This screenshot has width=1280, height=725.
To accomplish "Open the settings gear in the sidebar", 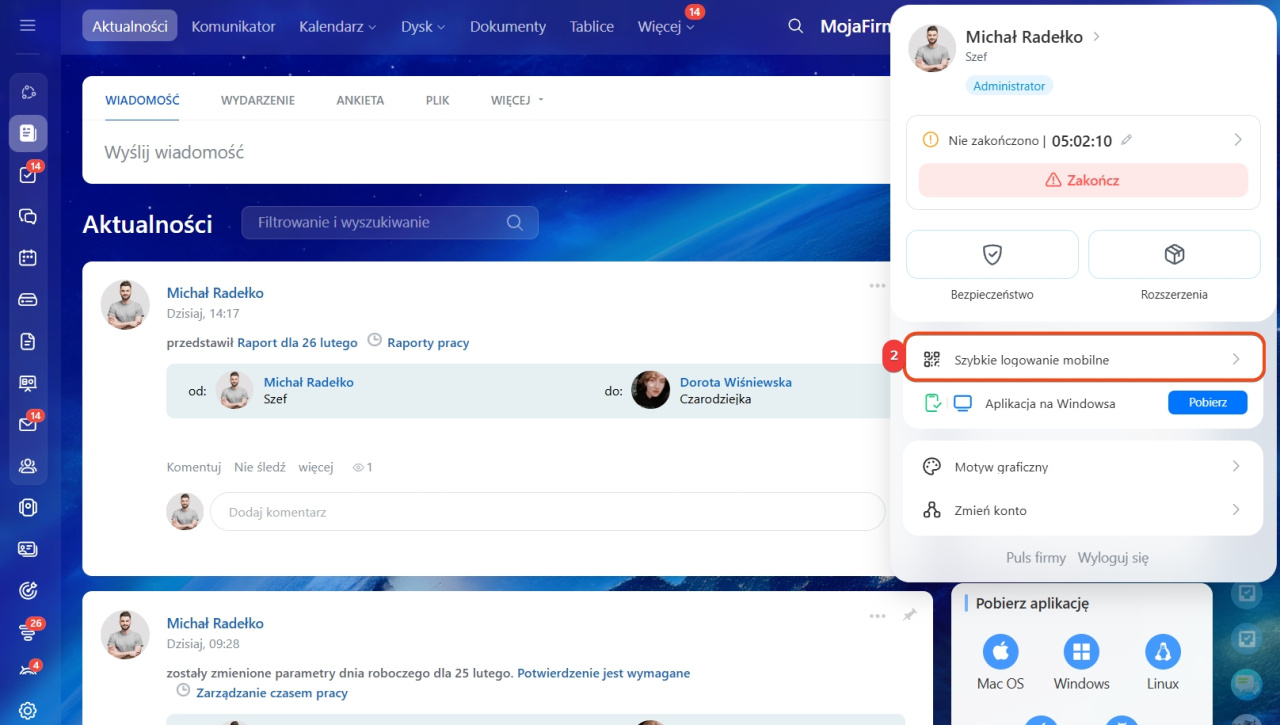I will (x=28, y=711).
